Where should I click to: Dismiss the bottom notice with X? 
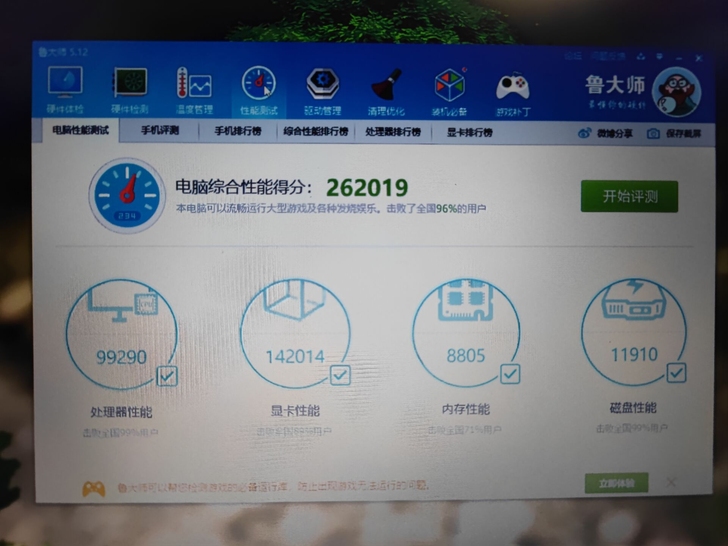tap(671, 482)
